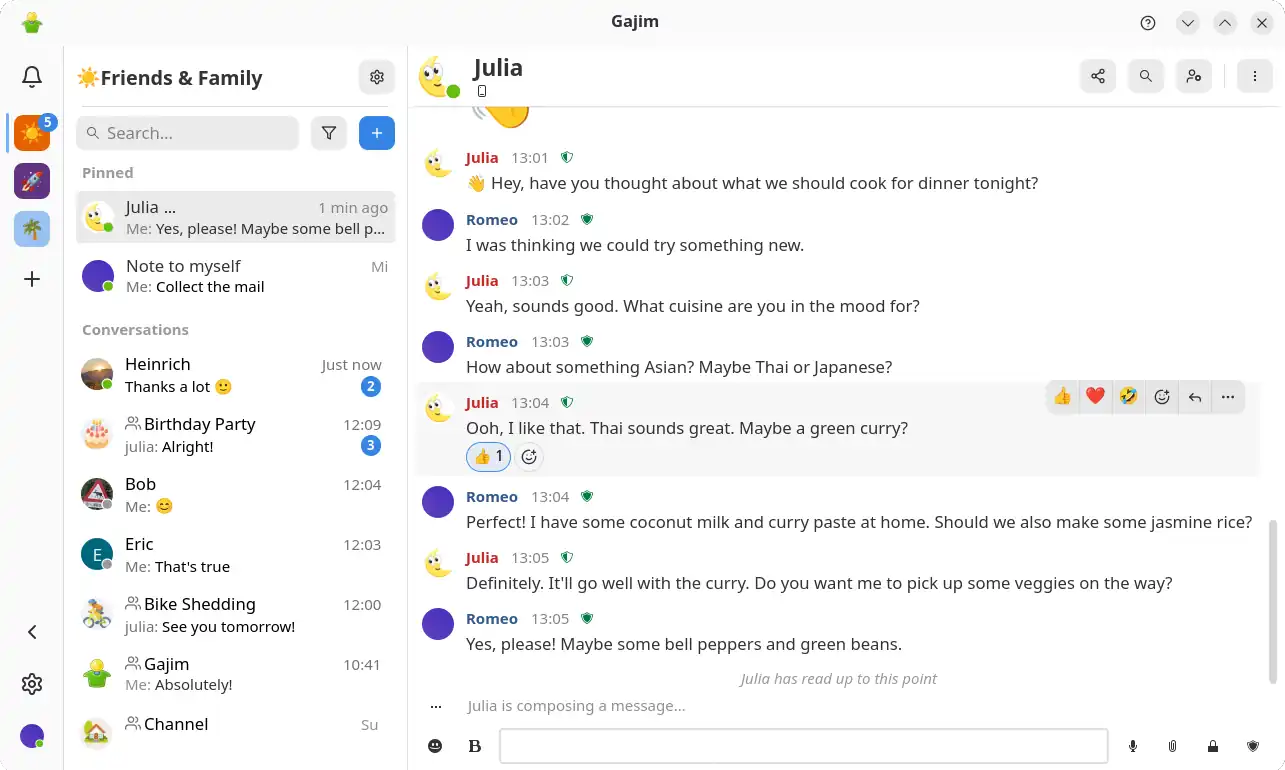Viewport: 1285px width, 770px height.
Task: Toggle the encryption lock icon
Action: click(x=1213, y=746)
